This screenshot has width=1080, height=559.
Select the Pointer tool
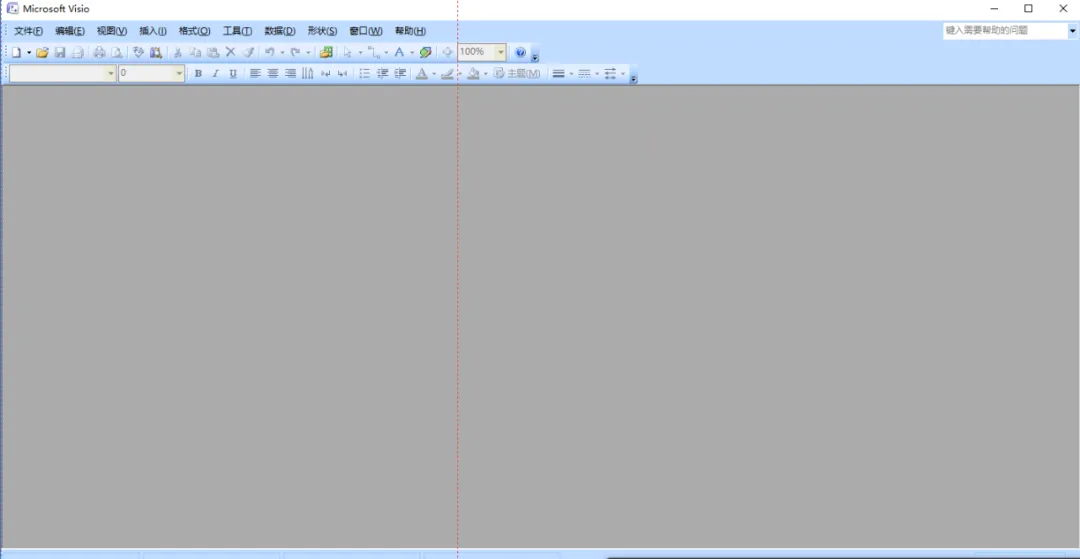pos(348,52)
